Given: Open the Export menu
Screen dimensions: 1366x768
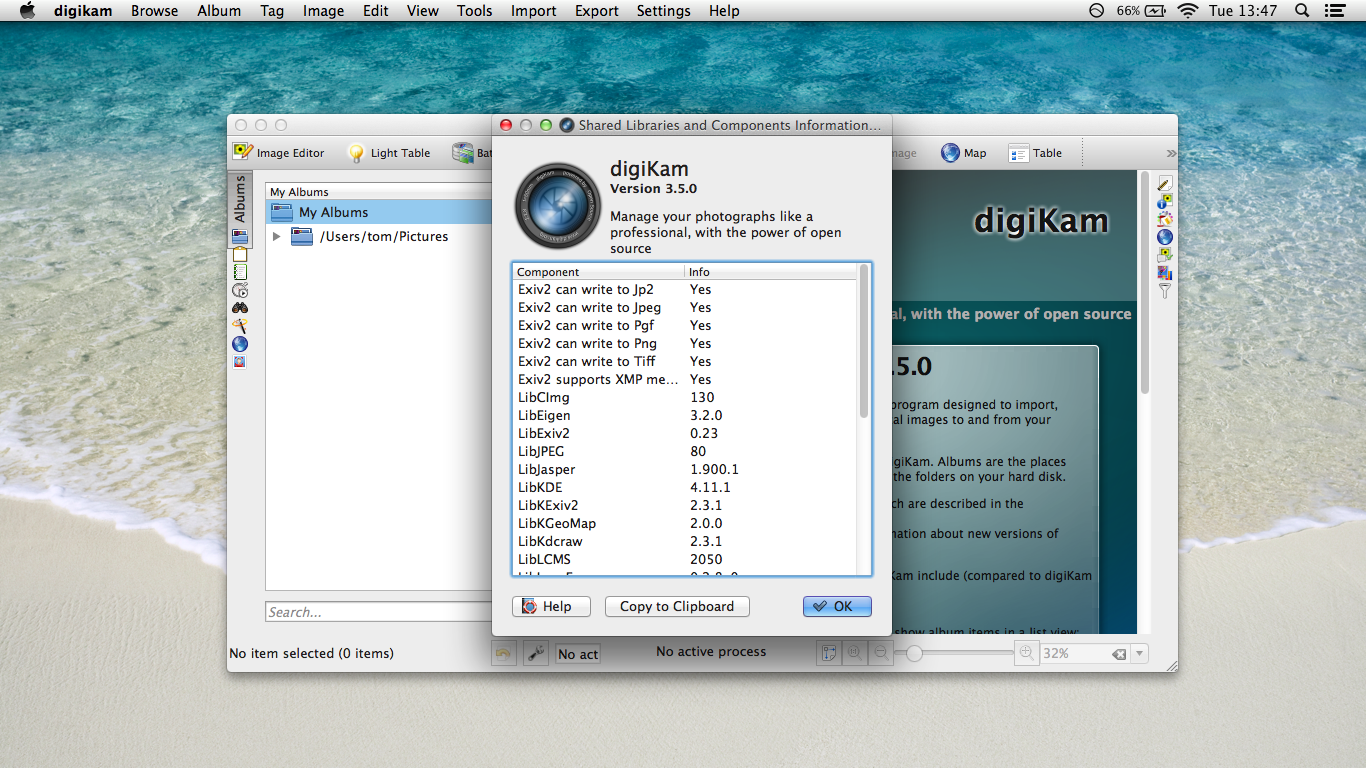Looking at the screenshot, I should click(x=596, y=11).
